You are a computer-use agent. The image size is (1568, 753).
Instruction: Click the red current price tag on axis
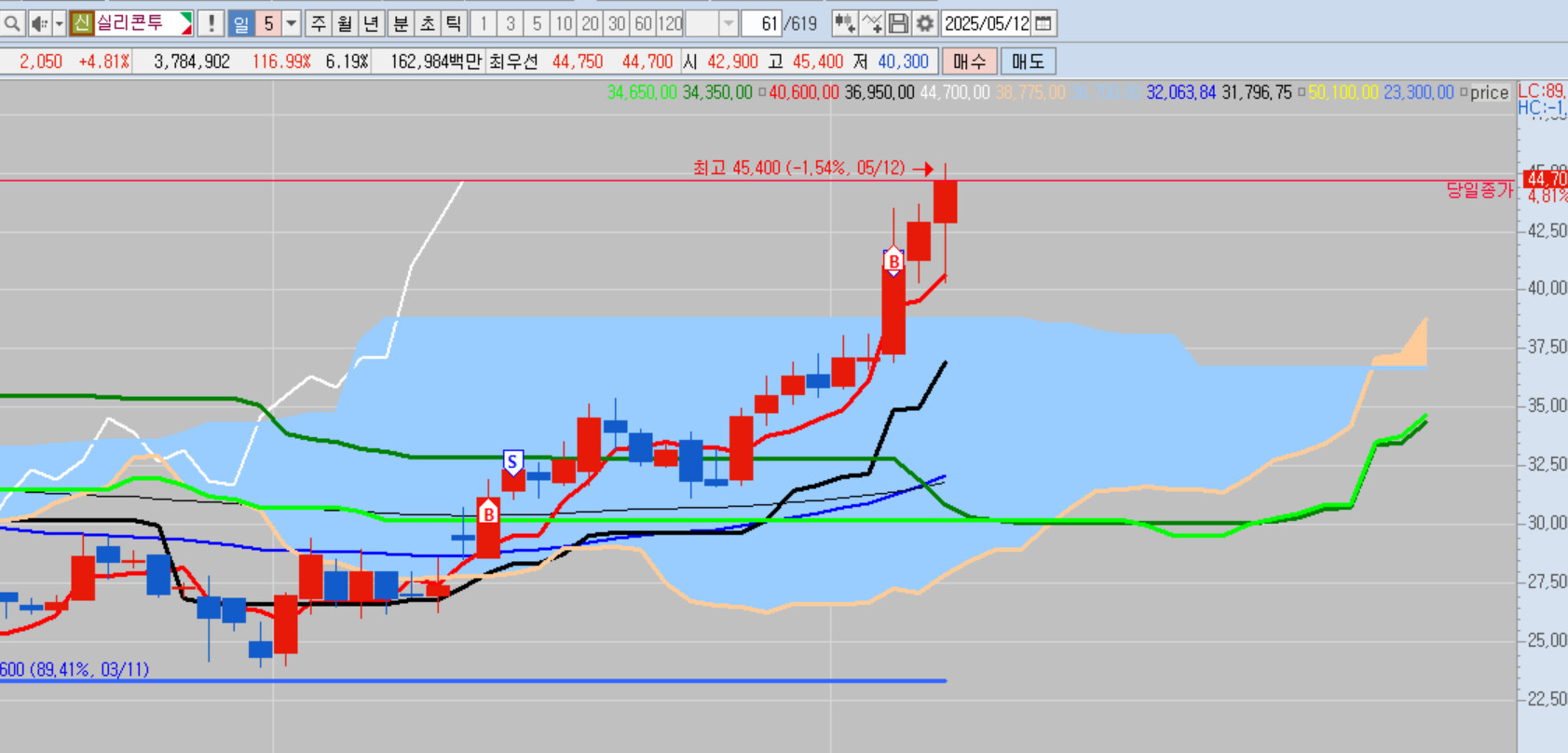1546,179
